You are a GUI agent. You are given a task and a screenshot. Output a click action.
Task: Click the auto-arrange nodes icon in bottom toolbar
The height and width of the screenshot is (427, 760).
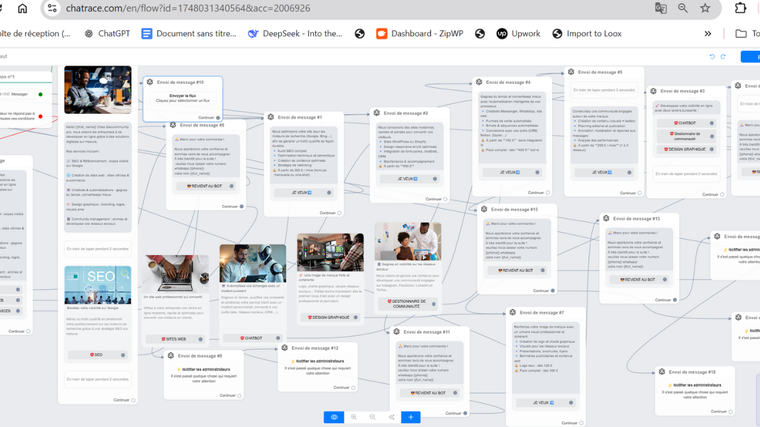click(391, 417)
